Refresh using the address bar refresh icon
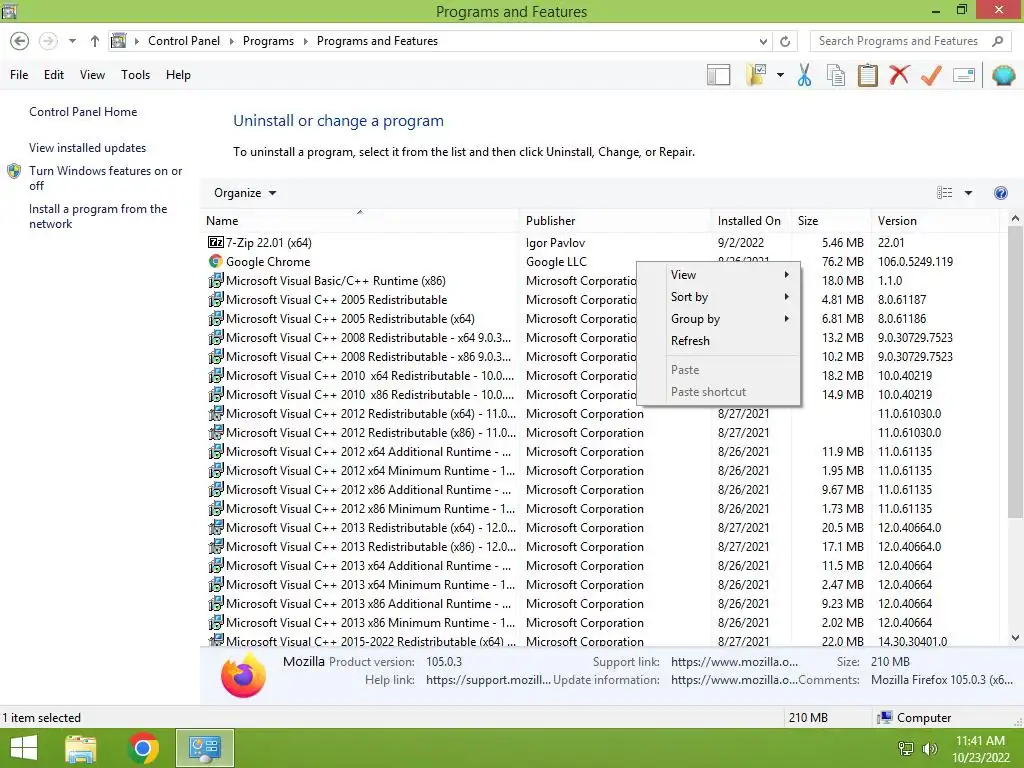This screenshot has height=768, width=1024. click(x=785, y=42)
